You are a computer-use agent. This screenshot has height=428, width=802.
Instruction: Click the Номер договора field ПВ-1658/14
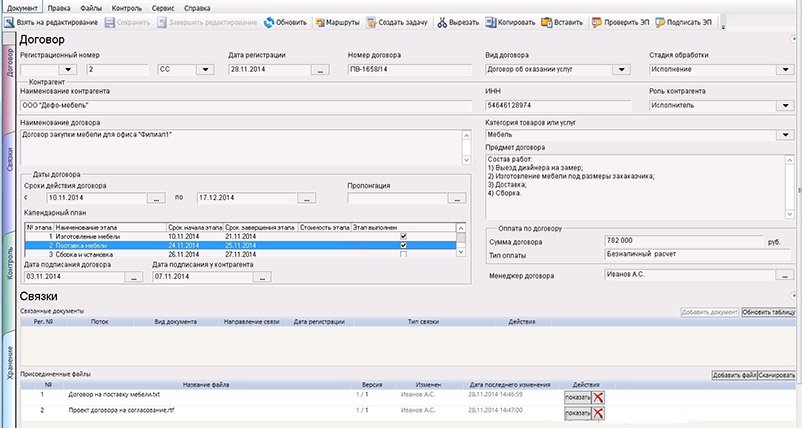(410, 70)
